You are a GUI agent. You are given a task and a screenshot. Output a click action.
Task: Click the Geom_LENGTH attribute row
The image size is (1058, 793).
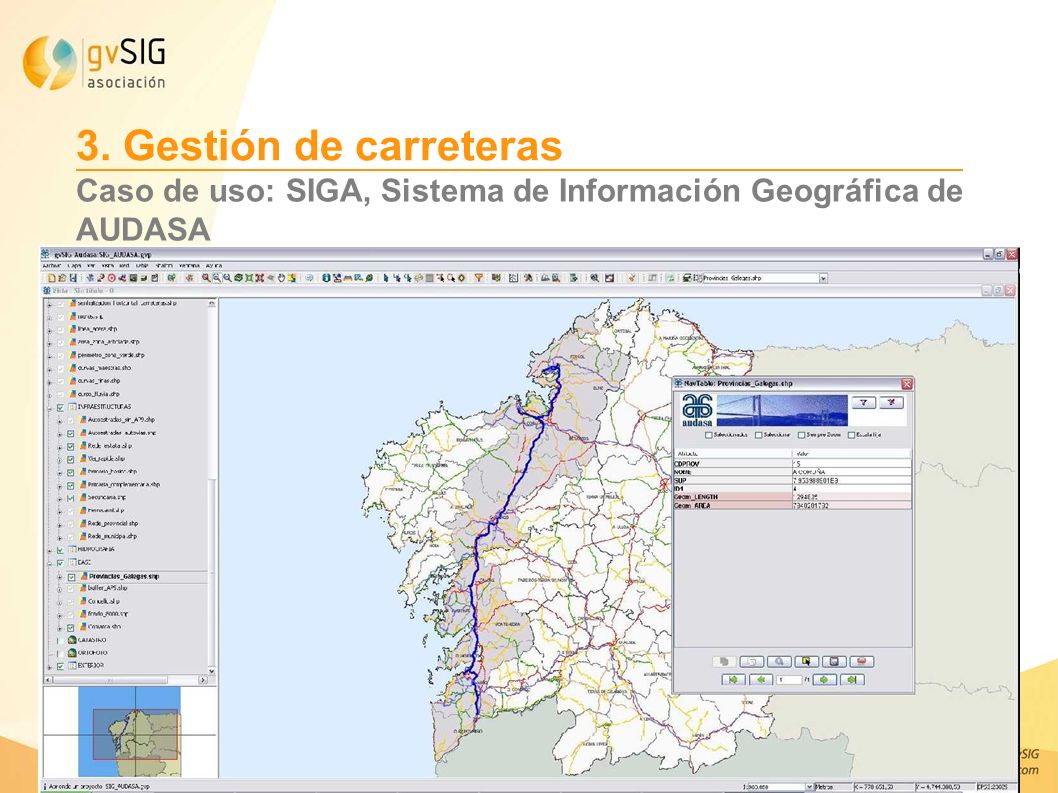(792, 497)
